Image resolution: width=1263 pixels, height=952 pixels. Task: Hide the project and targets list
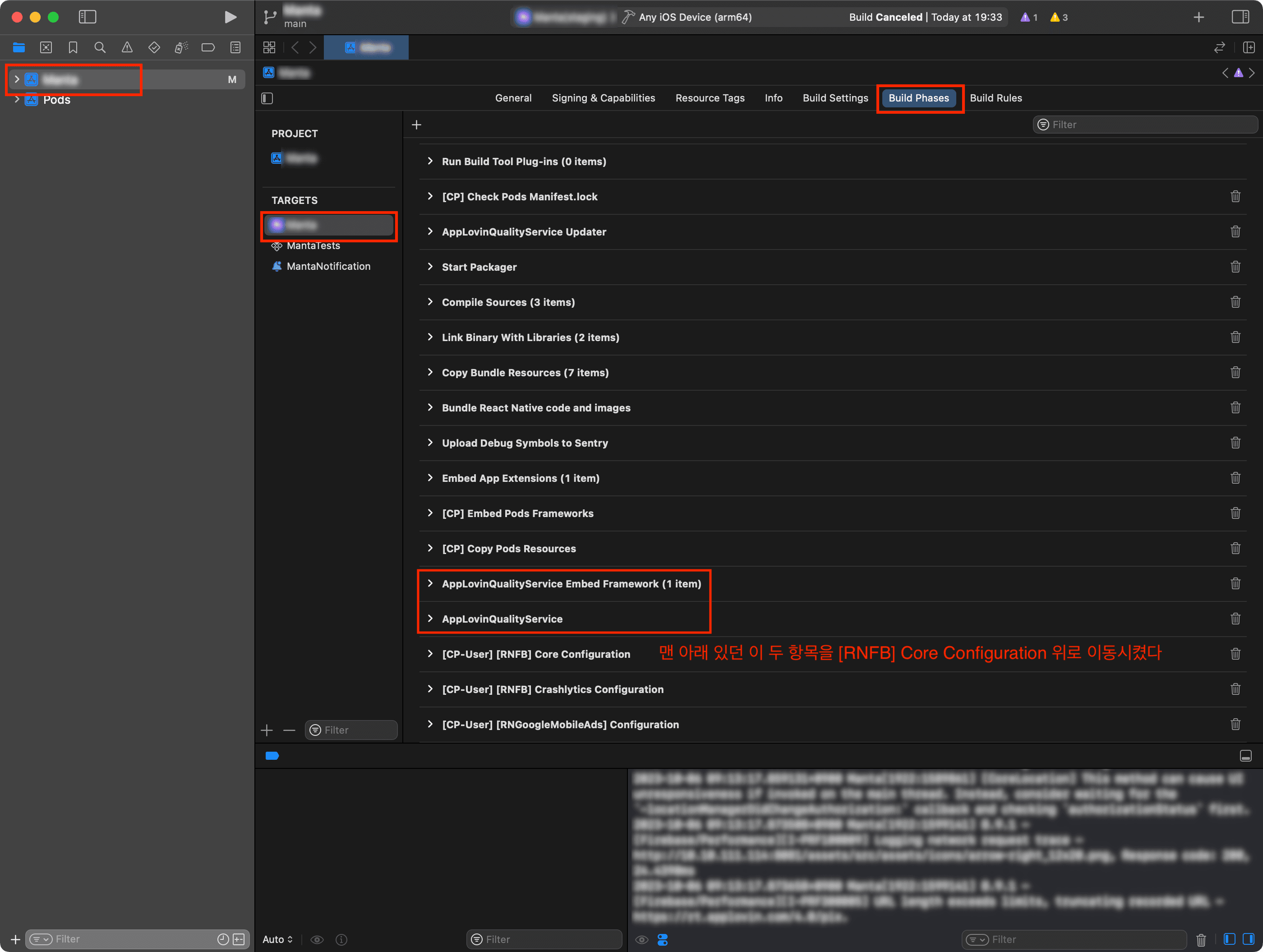point(267,98)
